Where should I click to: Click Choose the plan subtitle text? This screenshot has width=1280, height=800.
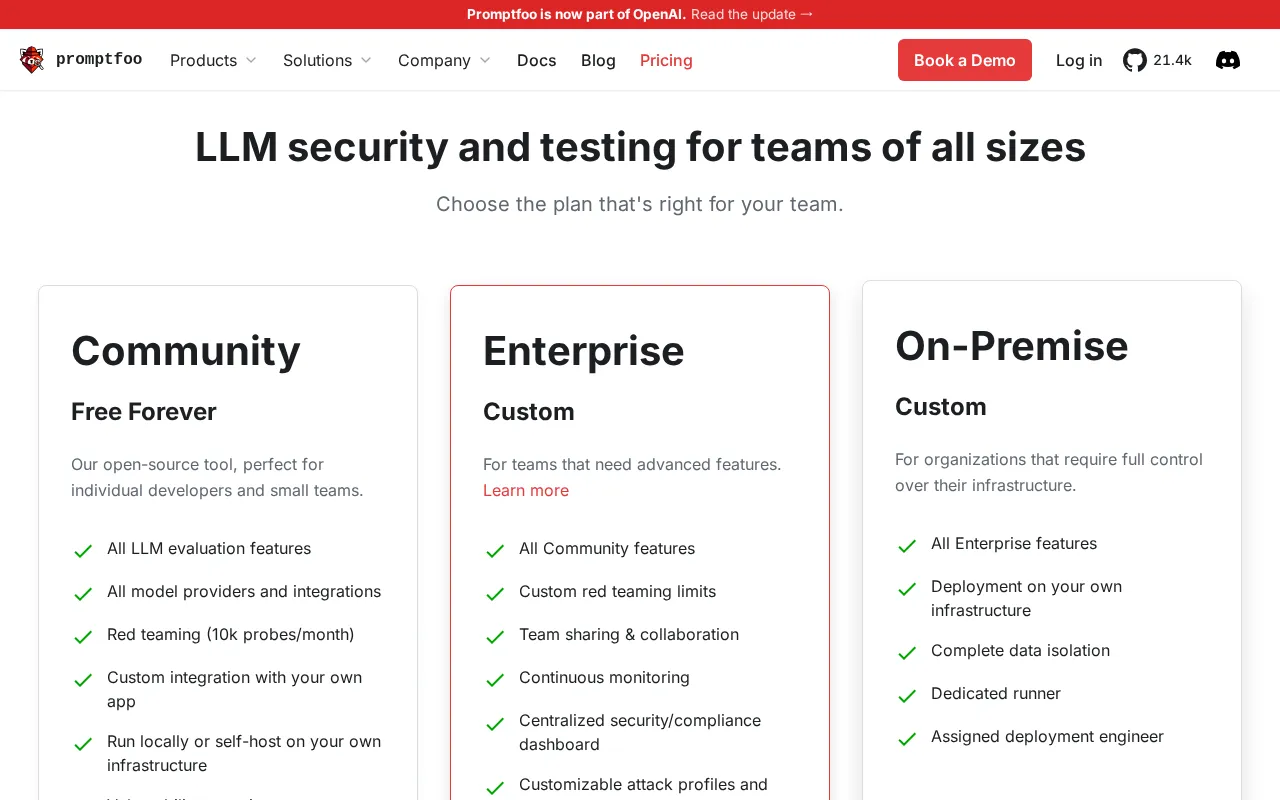point(640,204)
